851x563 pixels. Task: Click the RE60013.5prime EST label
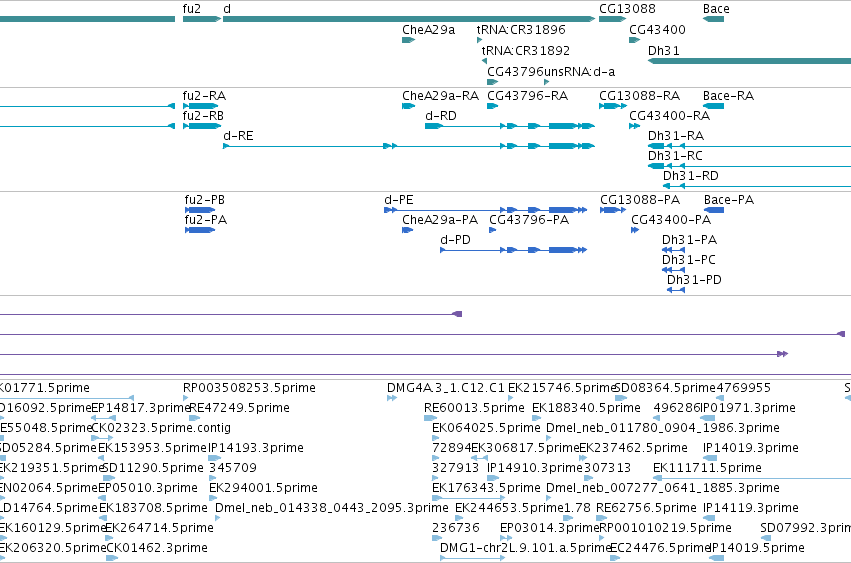[x=474, y=408]
